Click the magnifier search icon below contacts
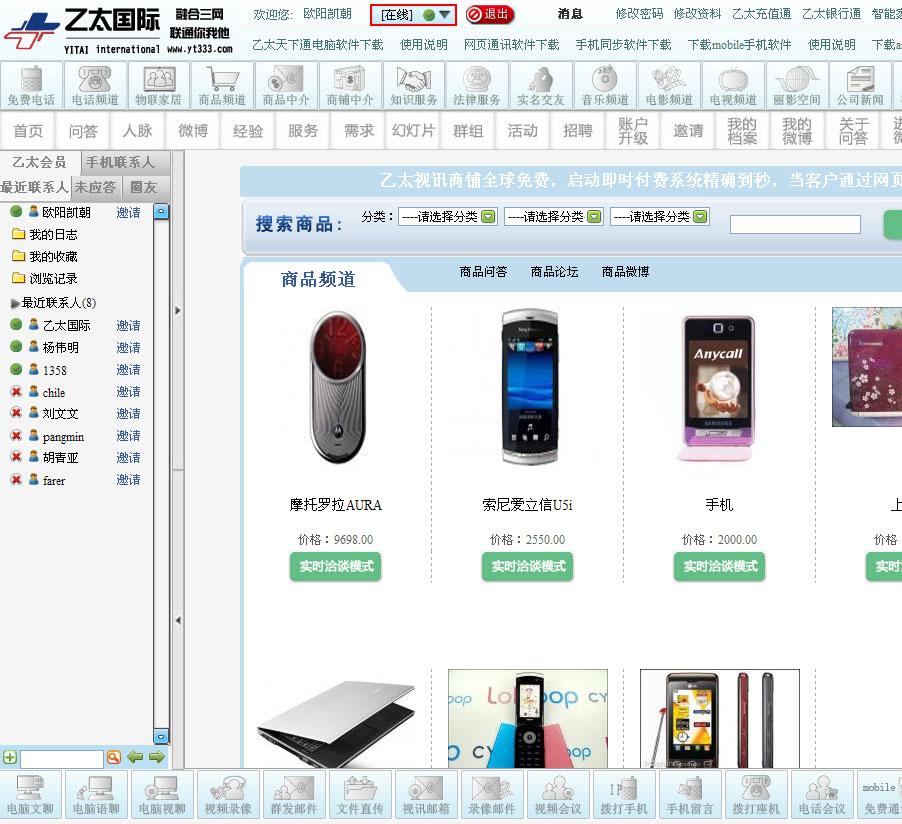This screenshot has height=824, width=902. 113,757
